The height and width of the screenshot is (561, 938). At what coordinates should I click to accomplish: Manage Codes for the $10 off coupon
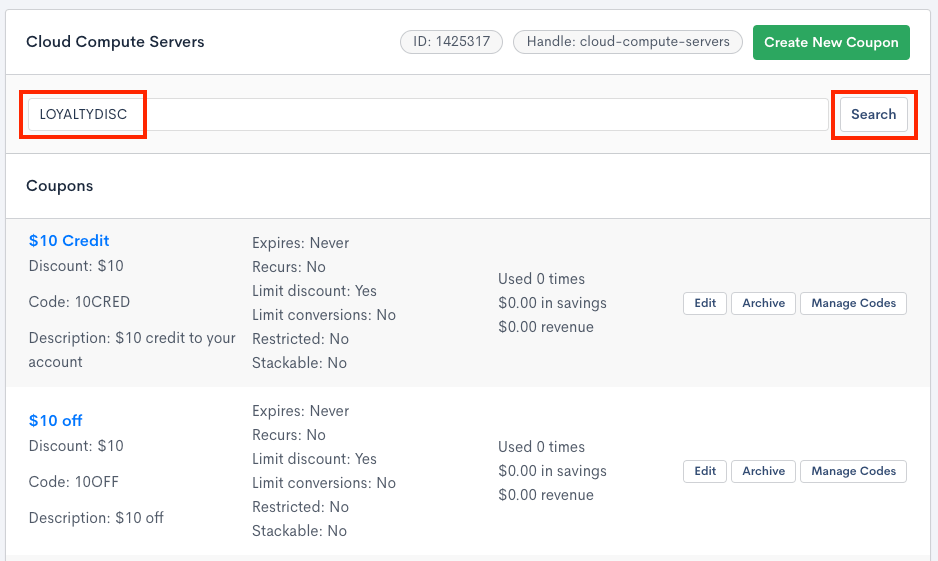[853, 471]
